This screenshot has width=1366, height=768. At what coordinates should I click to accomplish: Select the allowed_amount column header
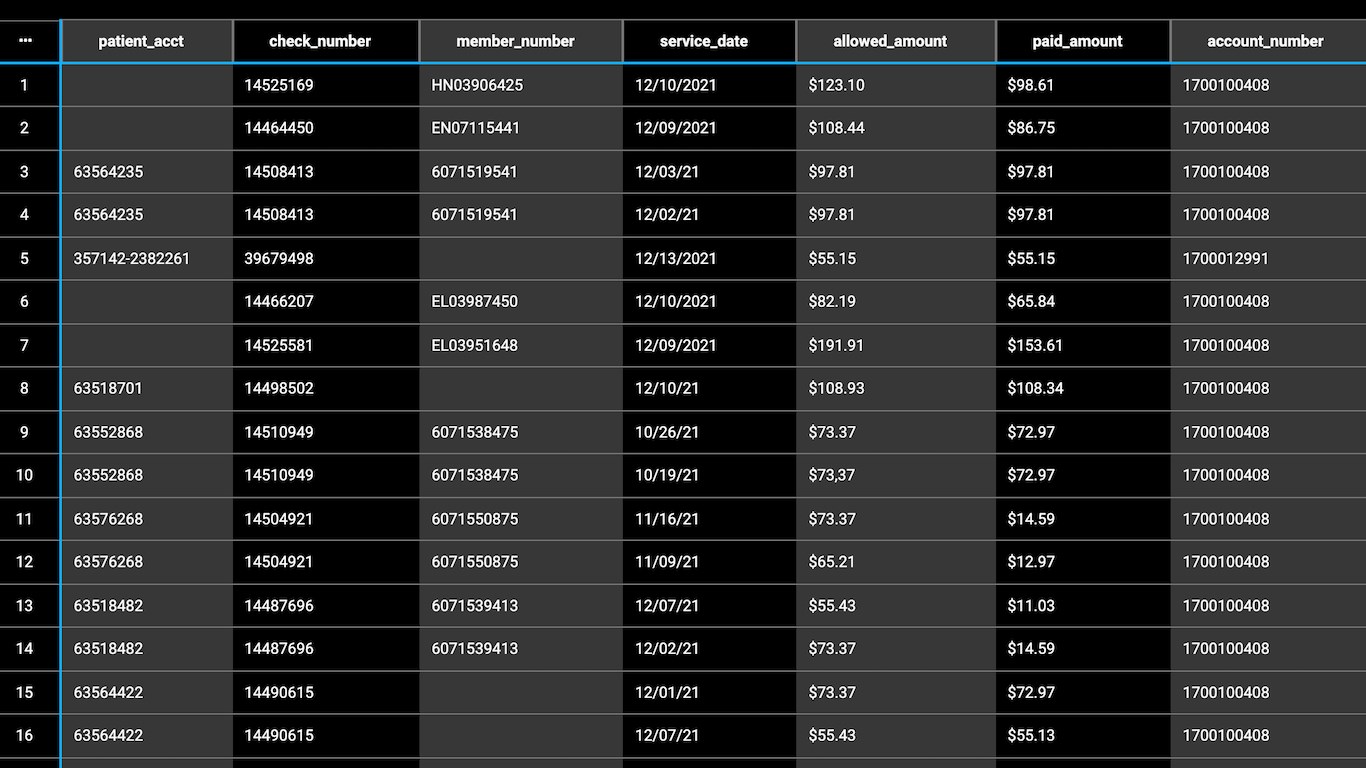tap(890, 41)
